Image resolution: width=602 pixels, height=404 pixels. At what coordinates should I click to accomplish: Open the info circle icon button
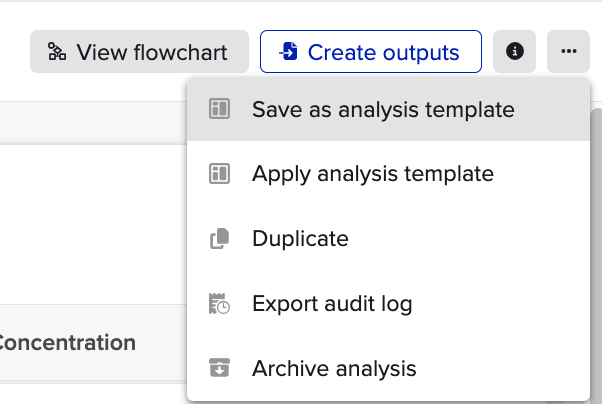click(x=514, y=51)
